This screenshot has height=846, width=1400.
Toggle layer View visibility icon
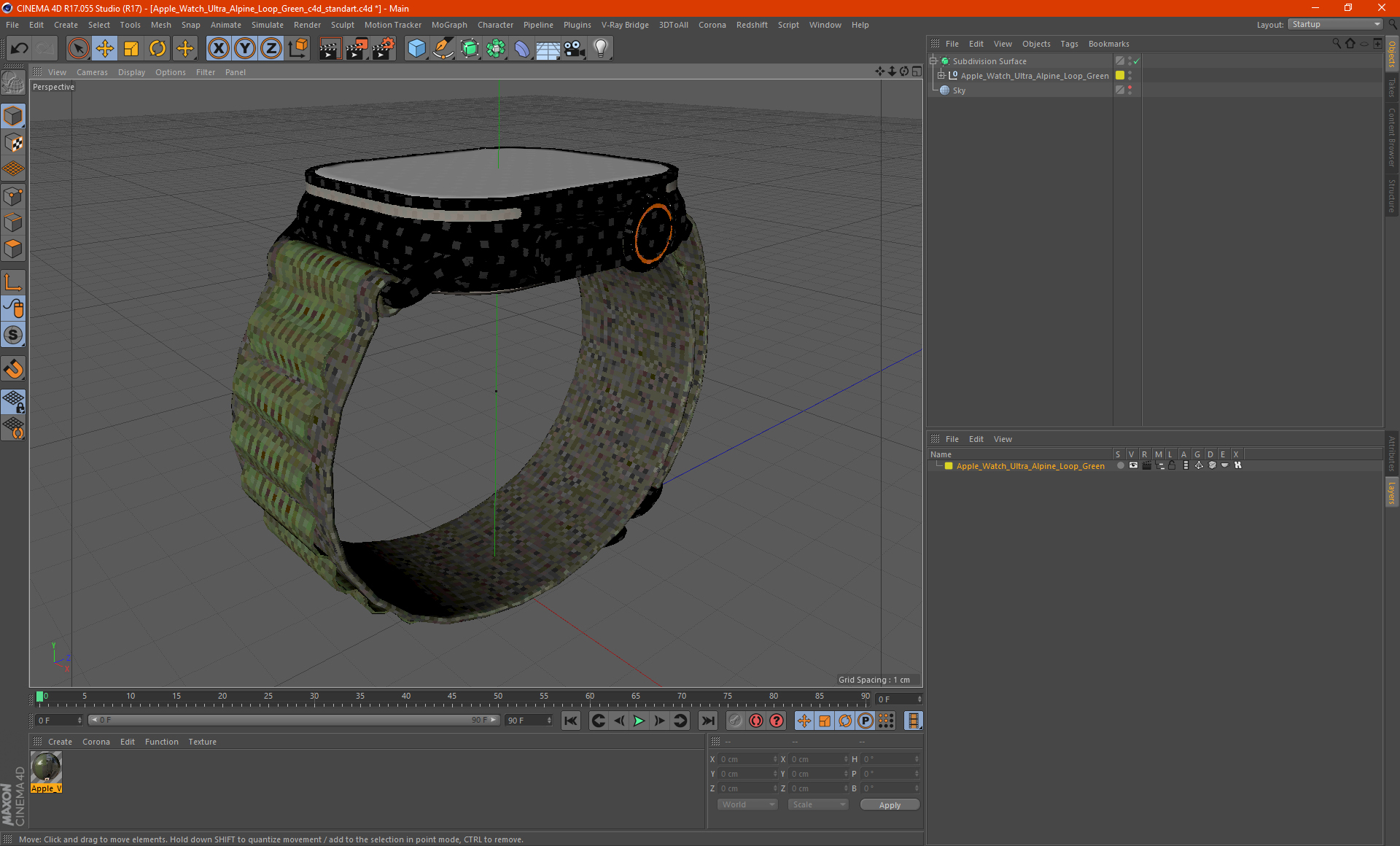[x=1133, y=465]
